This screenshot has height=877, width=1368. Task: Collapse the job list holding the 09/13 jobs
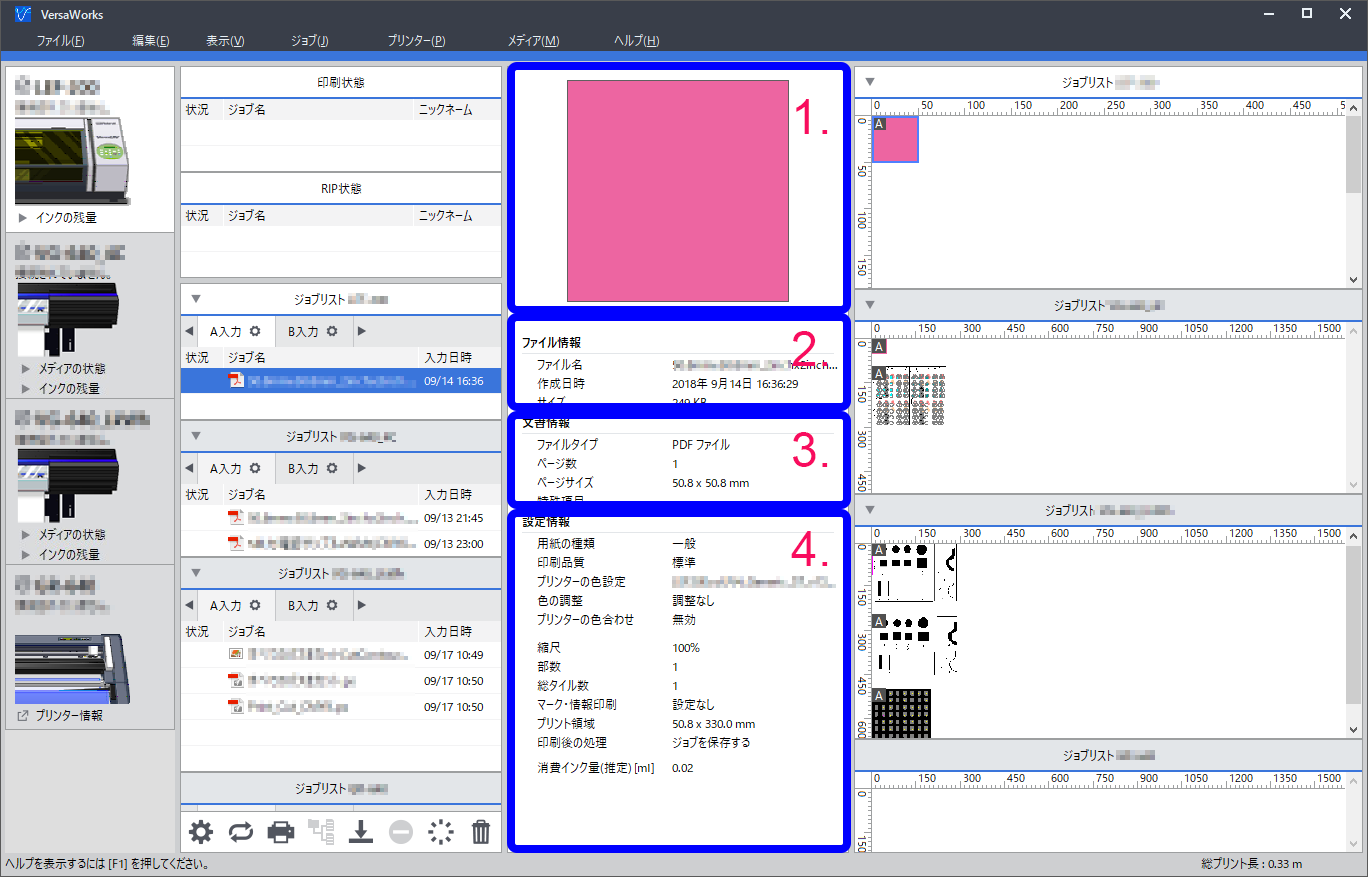tap(196, 435)
